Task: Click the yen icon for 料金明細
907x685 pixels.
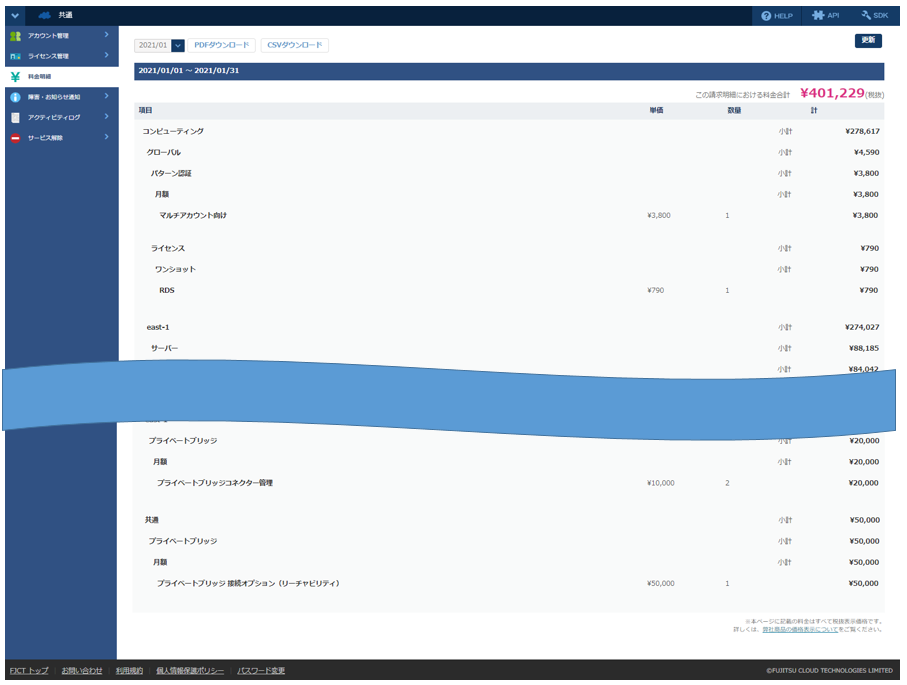Action: [15, 77]
